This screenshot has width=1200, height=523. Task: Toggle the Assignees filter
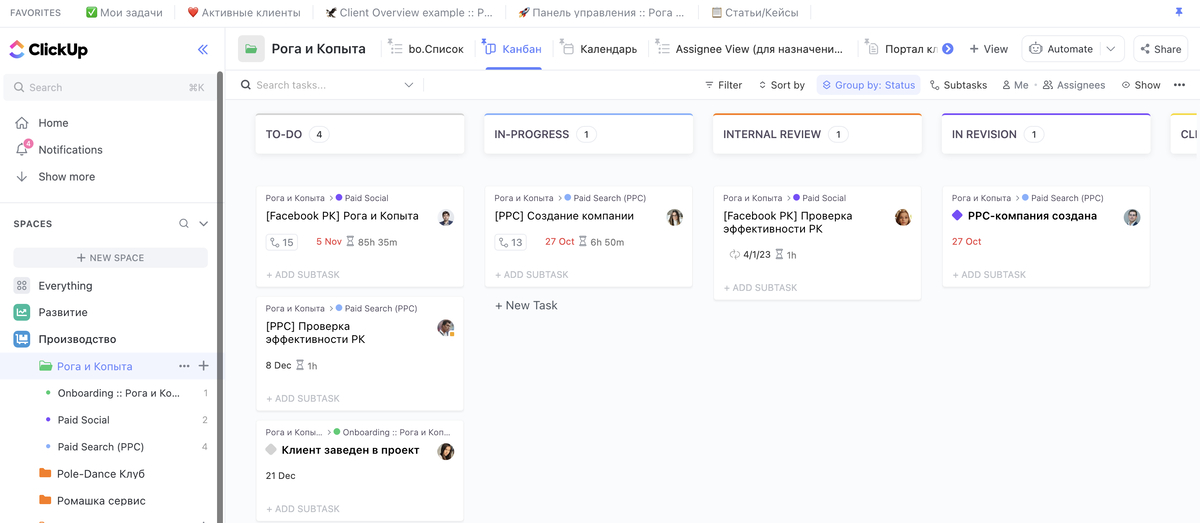click(x=1074, y=85)
